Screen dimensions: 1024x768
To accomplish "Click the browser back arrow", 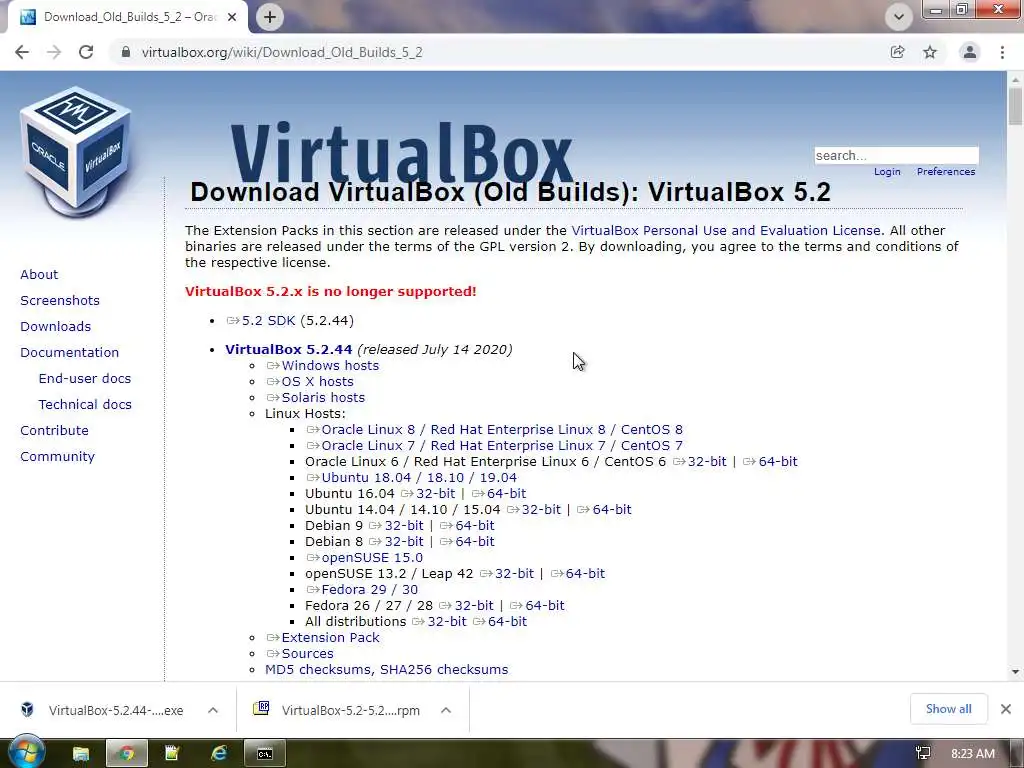I will point(22,52).
